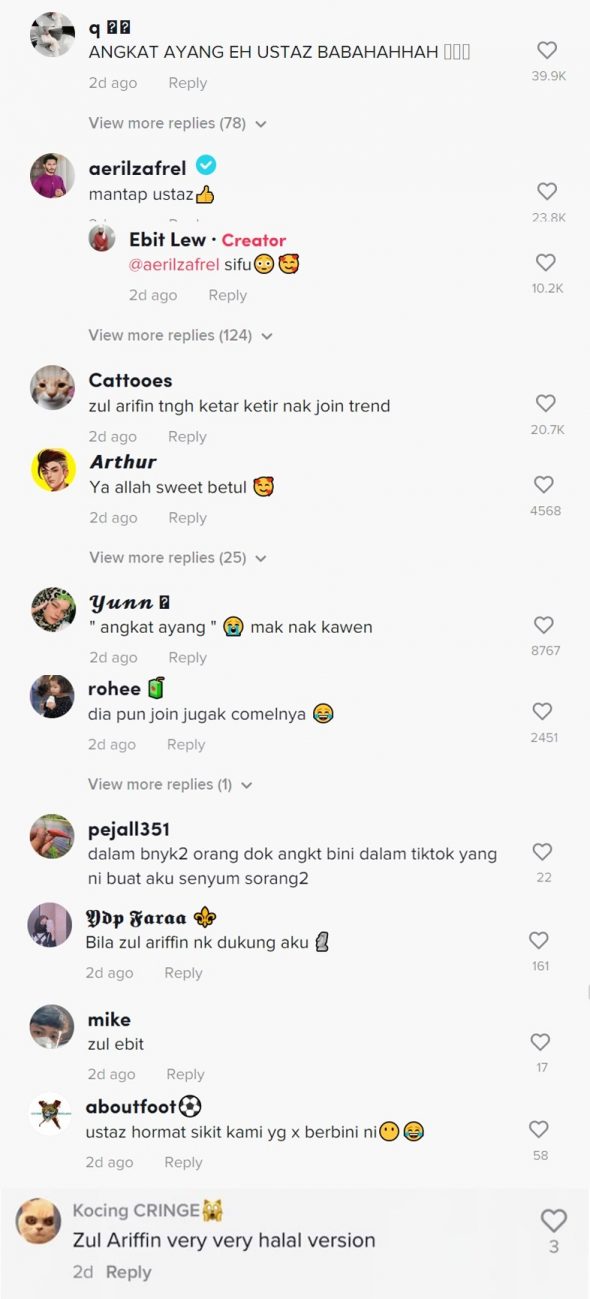Viewport: 590px width, 1299px height.
Task: Expand View more replies (25)
Action: tap(178, 557)
